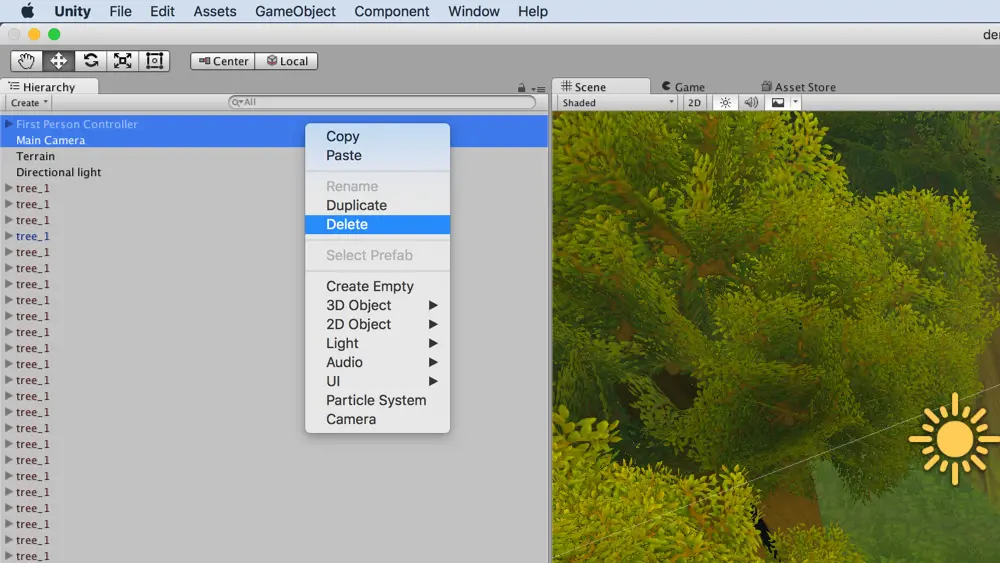Switch to the Scene tab
Viewport: 1000px width, 563px height.
point(601,87)
